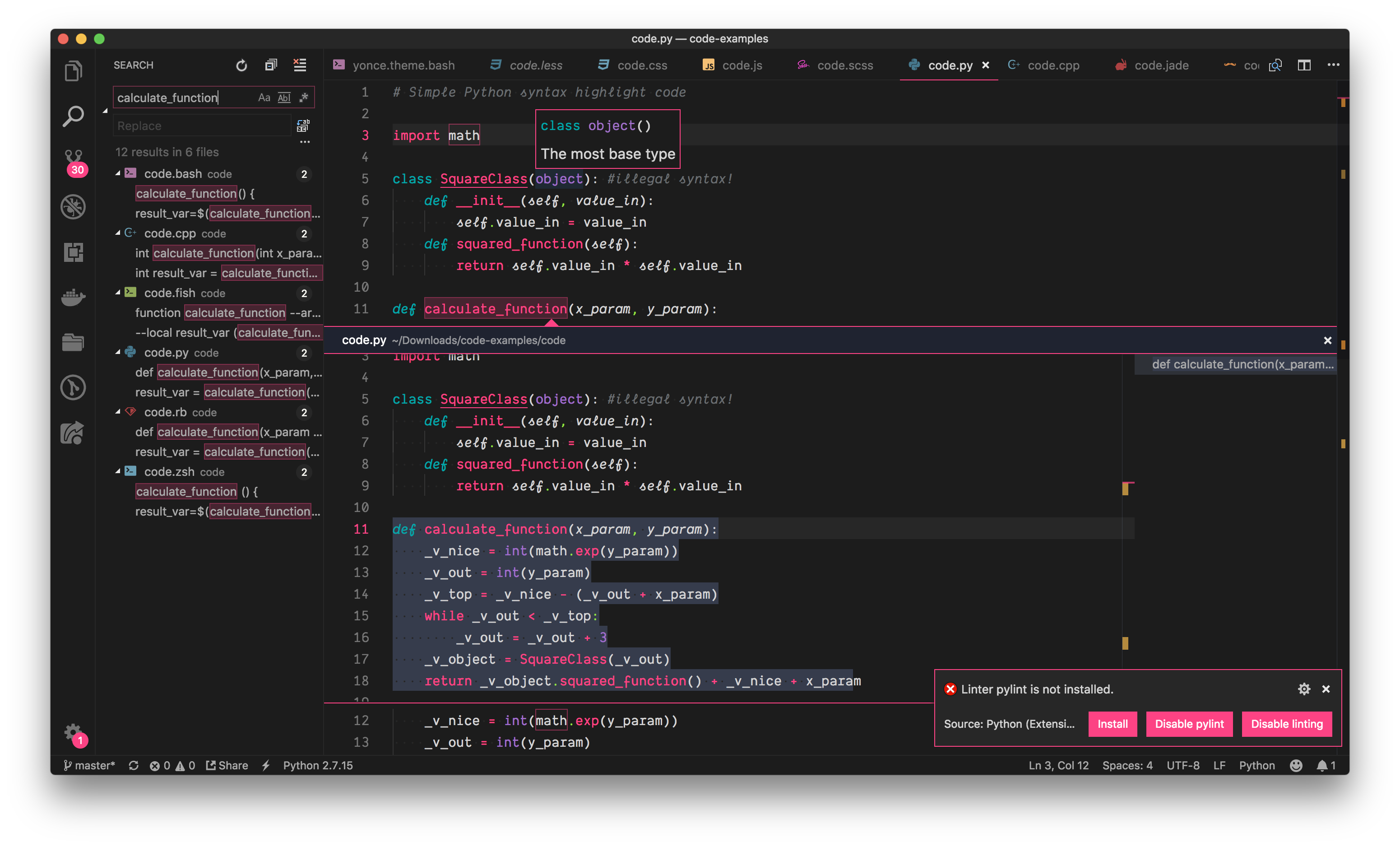Switch to the code.scss tab
The image size is (1400, 847).
844,65
